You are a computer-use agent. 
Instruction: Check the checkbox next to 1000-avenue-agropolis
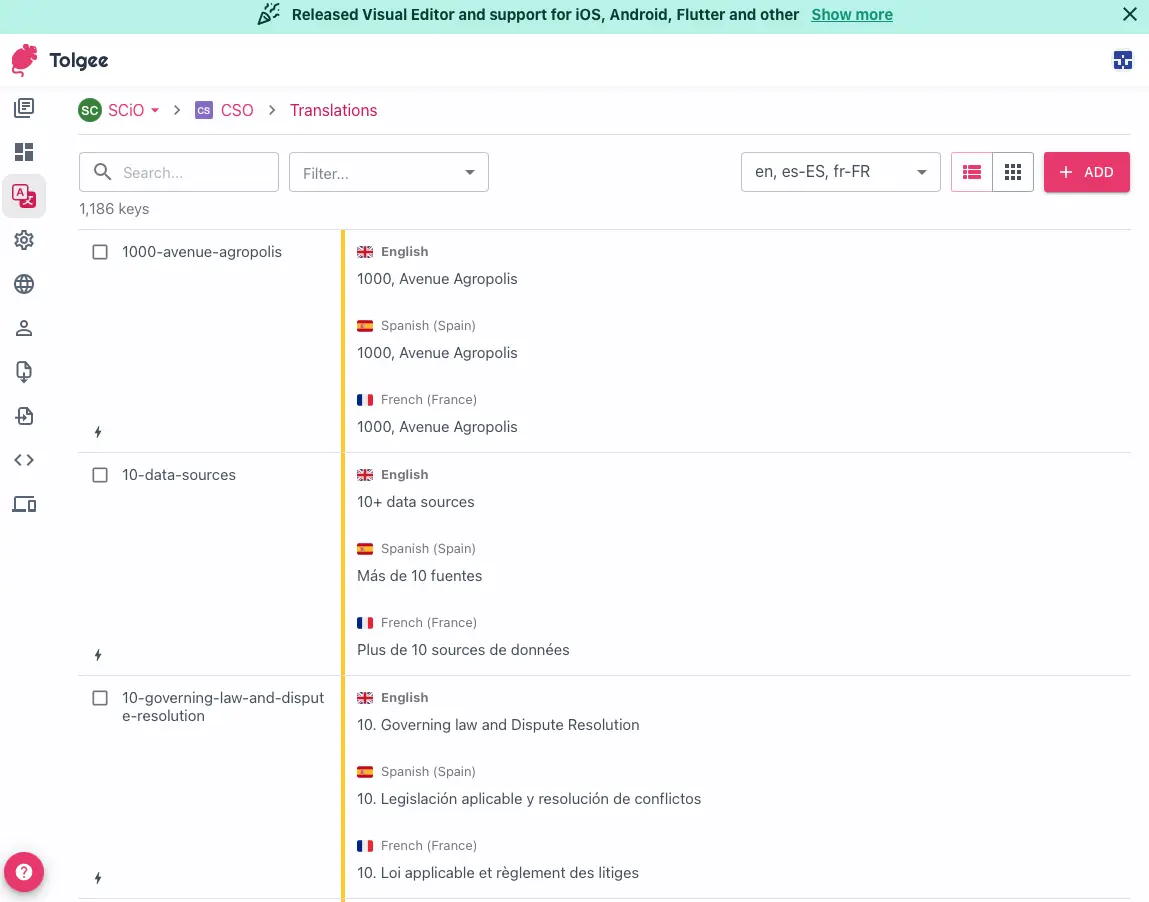100,251
